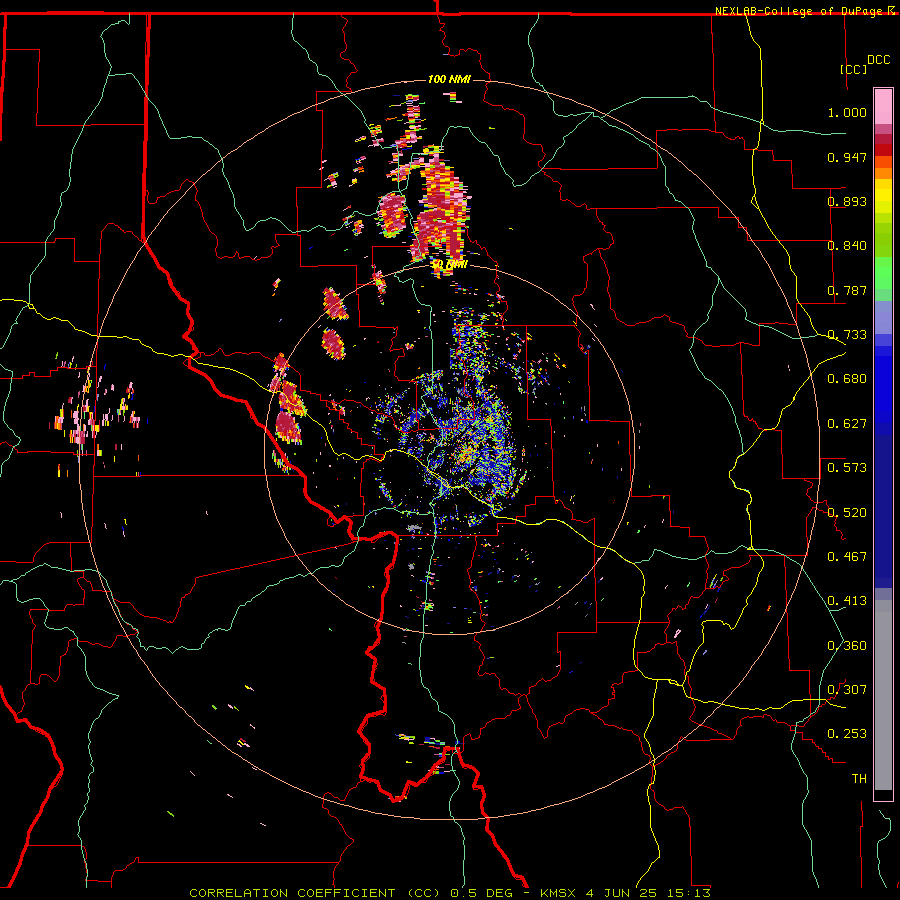
Task: Click the KMSX radar site identifier in the caption
Action: point(560,893)
